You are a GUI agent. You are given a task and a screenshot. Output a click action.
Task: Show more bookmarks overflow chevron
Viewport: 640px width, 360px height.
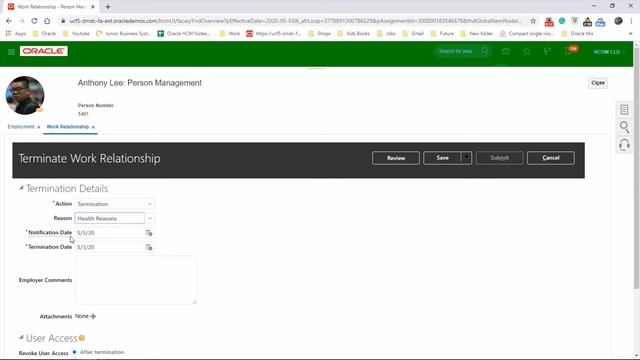631,33
